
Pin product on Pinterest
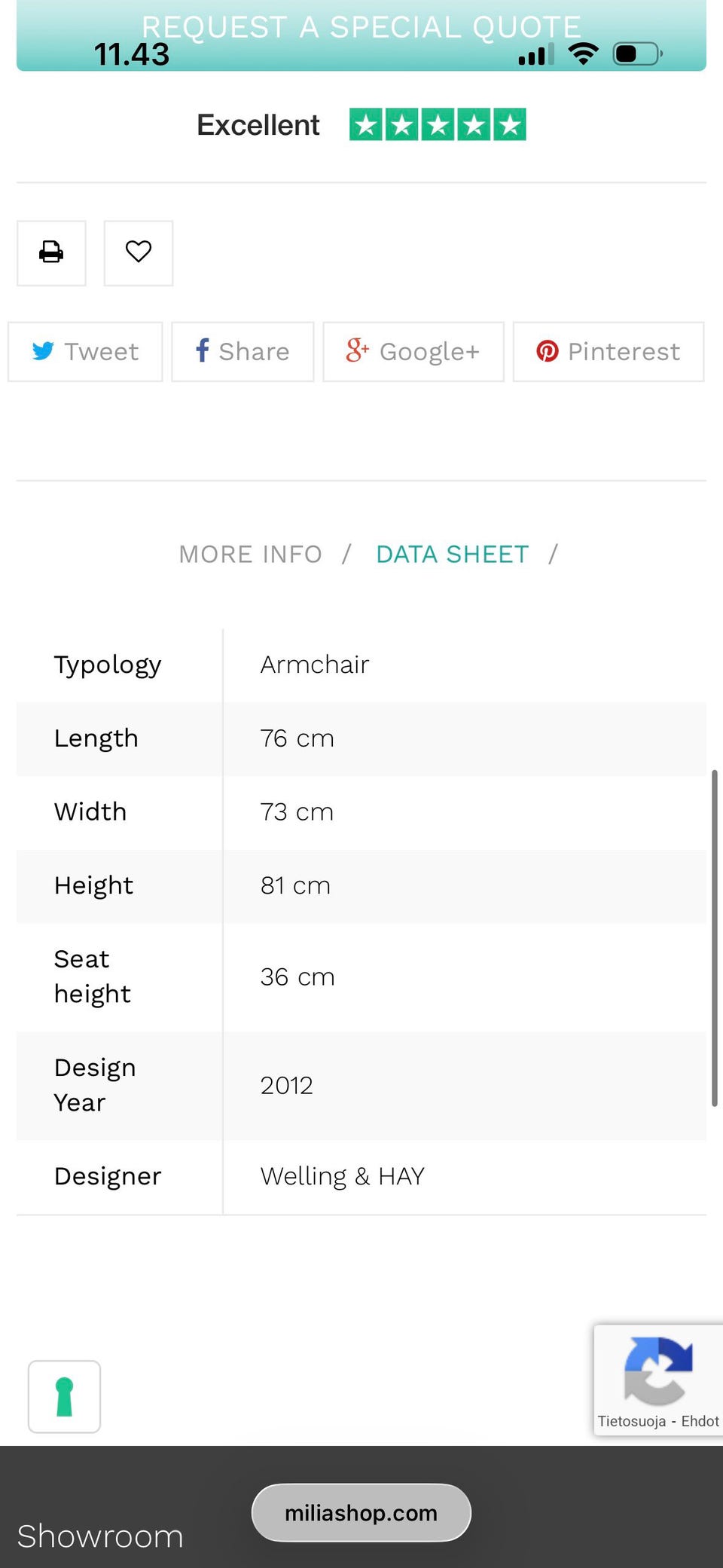tap(609, 352)
